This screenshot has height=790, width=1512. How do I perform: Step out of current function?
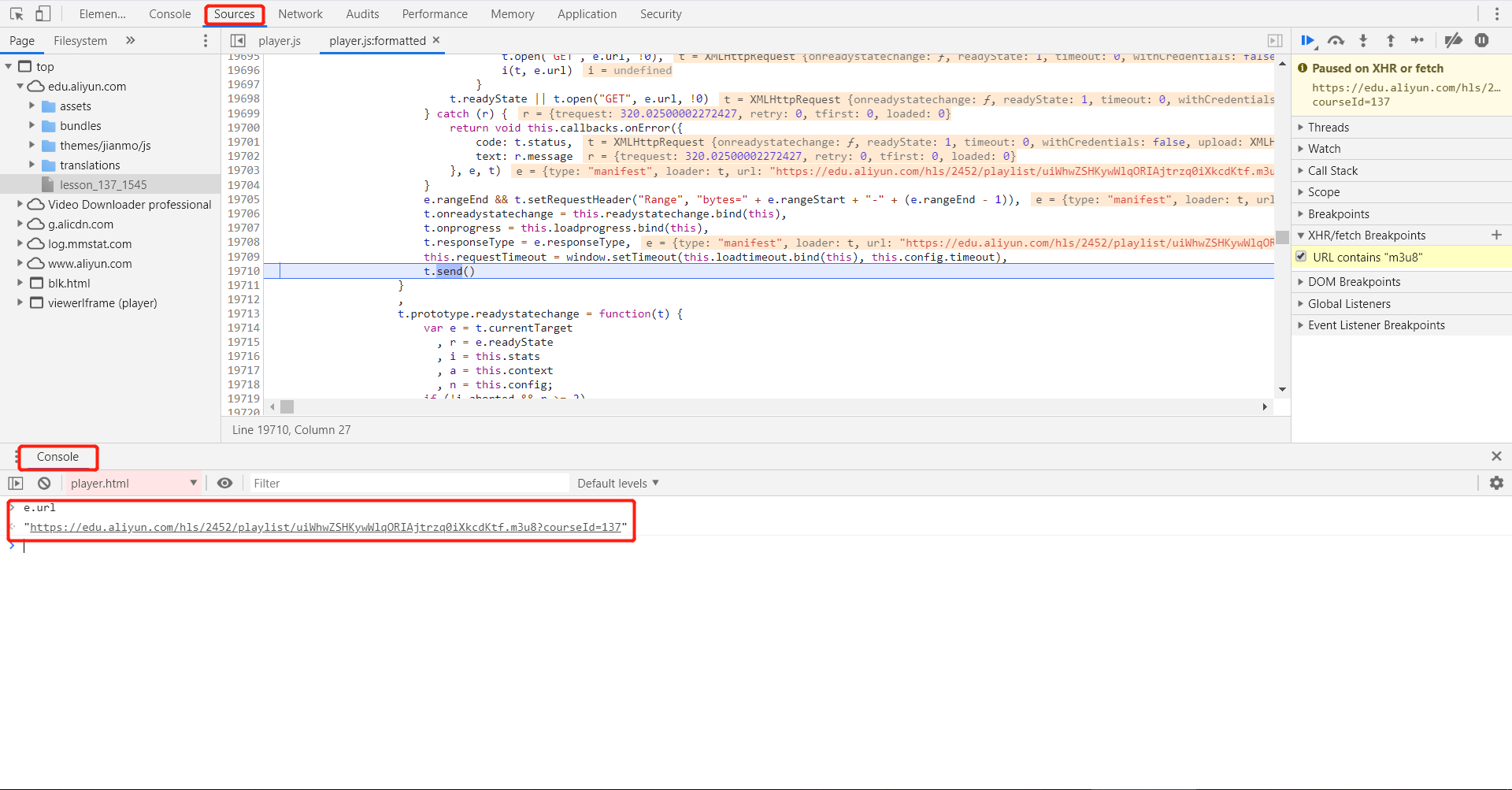1391,40
